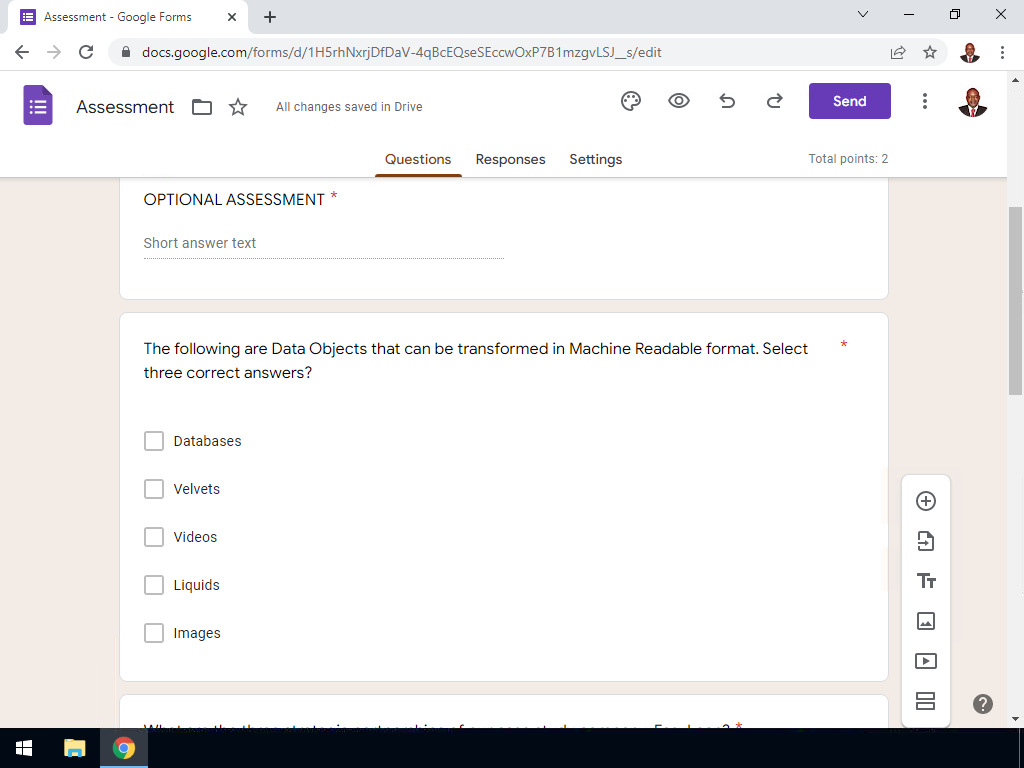Bookmark this tab with star icon
Screen dimensions: 1024x768
pyautogui.click(x=930, y=52)
